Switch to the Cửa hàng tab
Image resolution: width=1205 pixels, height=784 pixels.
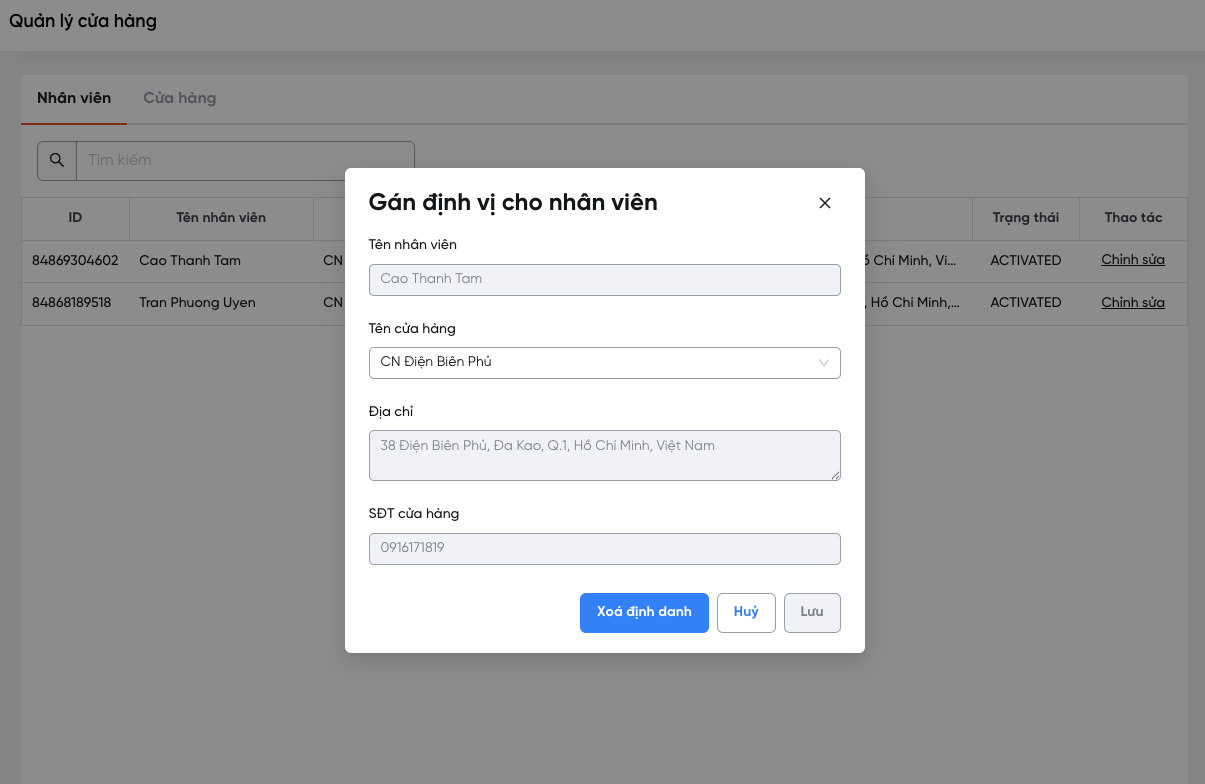180,98
